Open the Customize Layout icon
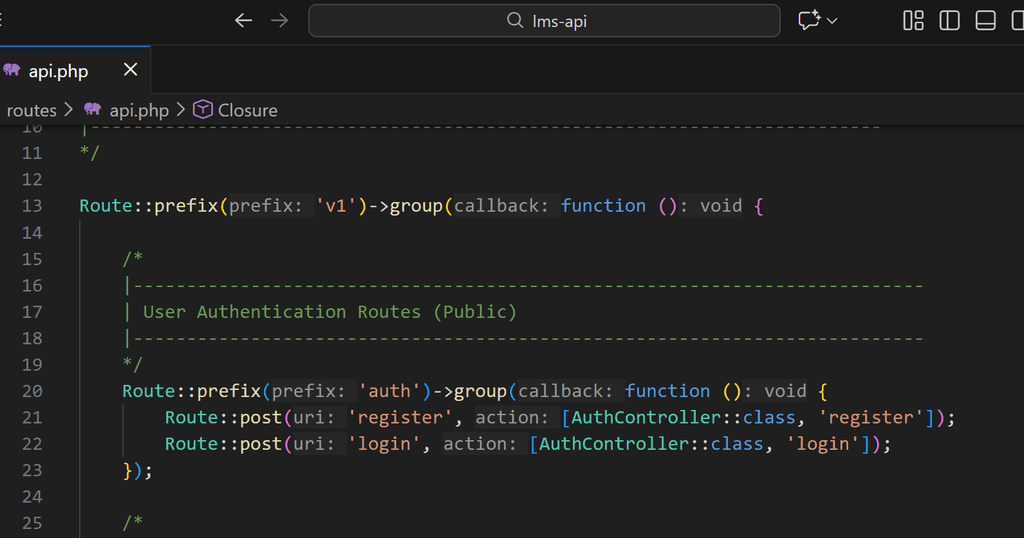Image resolution: width=1024 pixels, height=538 pixels. [913, 20]
